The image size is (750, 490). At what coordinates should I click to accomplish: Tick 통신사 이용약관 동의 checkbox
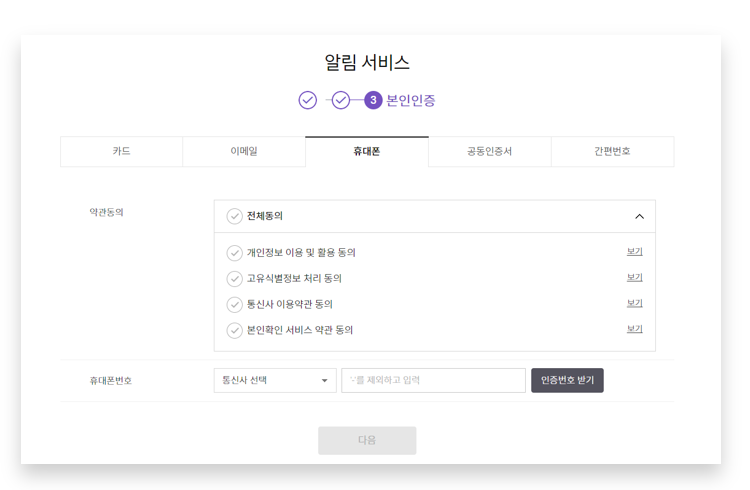234,305
